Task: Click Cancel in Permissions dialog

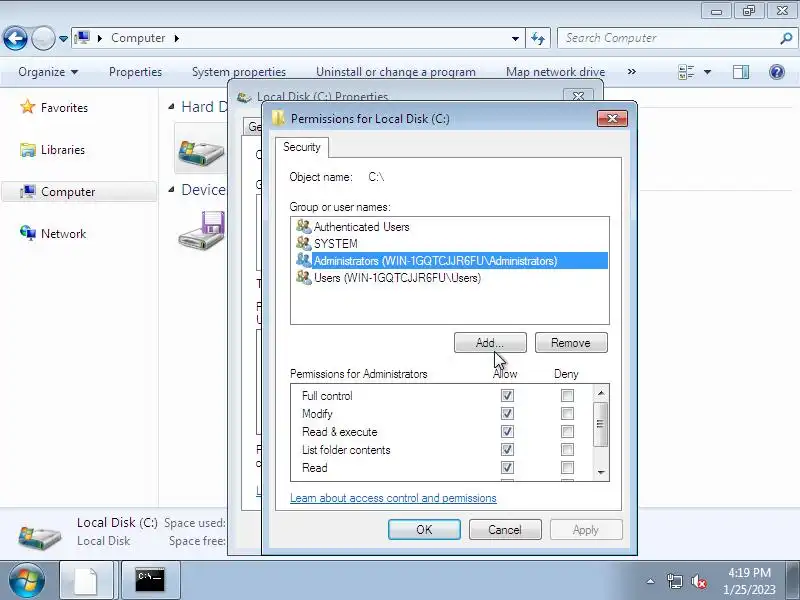Action: click(x=505, y=530)
